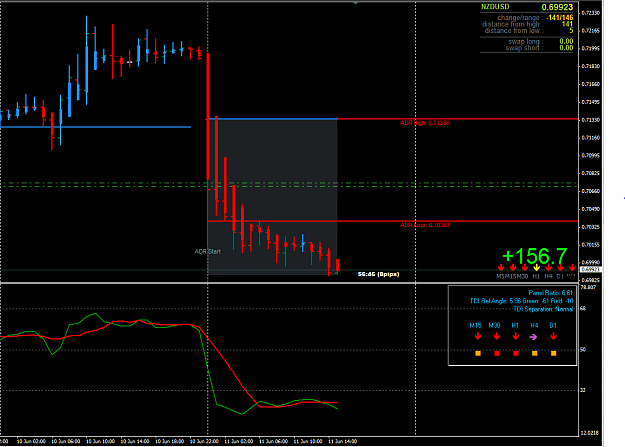The width and height of the screenshot is (625, 447).
Task: Click the TDI panel H1 red down arrow
Action: 516,337
